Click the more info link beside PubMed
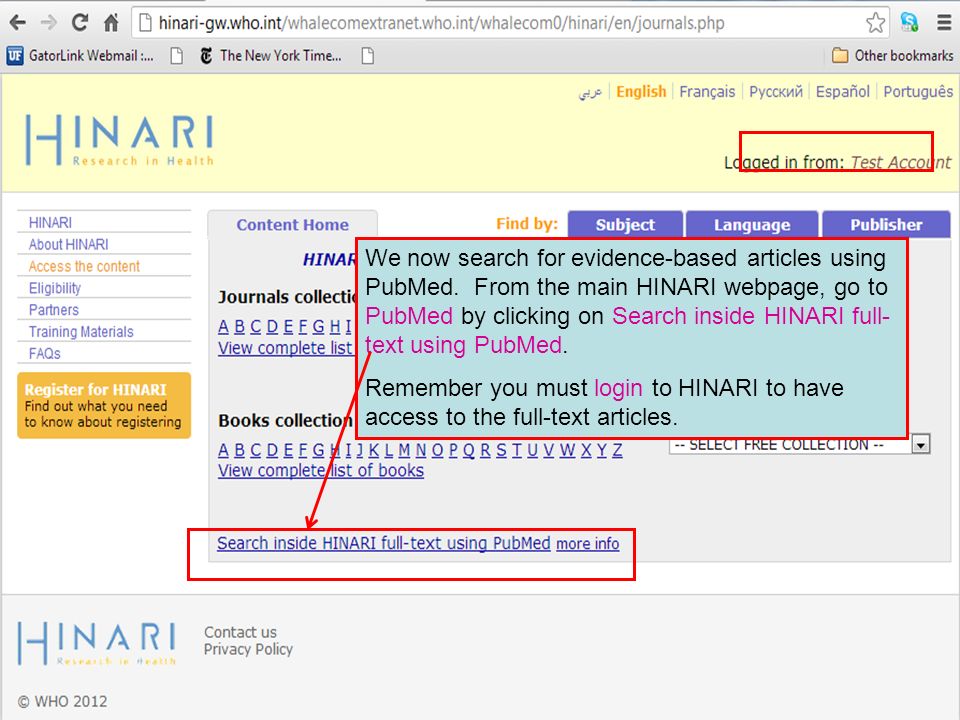This screenshot has width=960, height=720. (x=588, y=544)
